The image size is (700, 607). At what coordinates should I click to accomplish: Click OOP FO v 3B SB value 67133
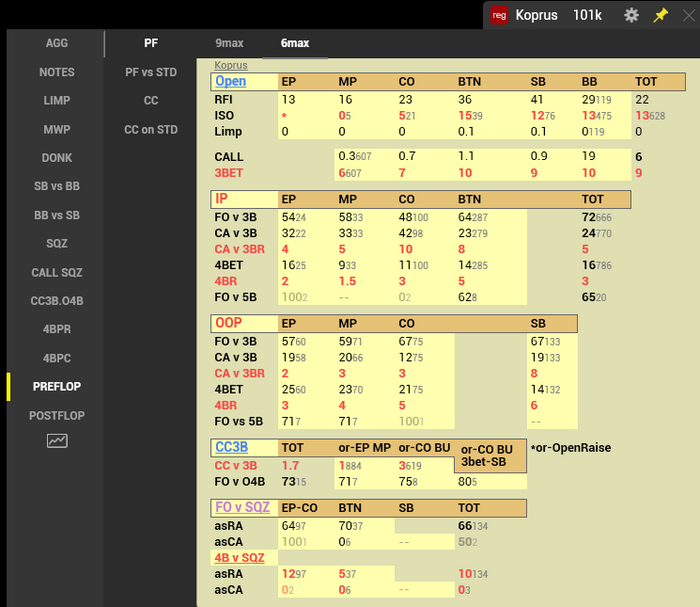coord(545,341)
